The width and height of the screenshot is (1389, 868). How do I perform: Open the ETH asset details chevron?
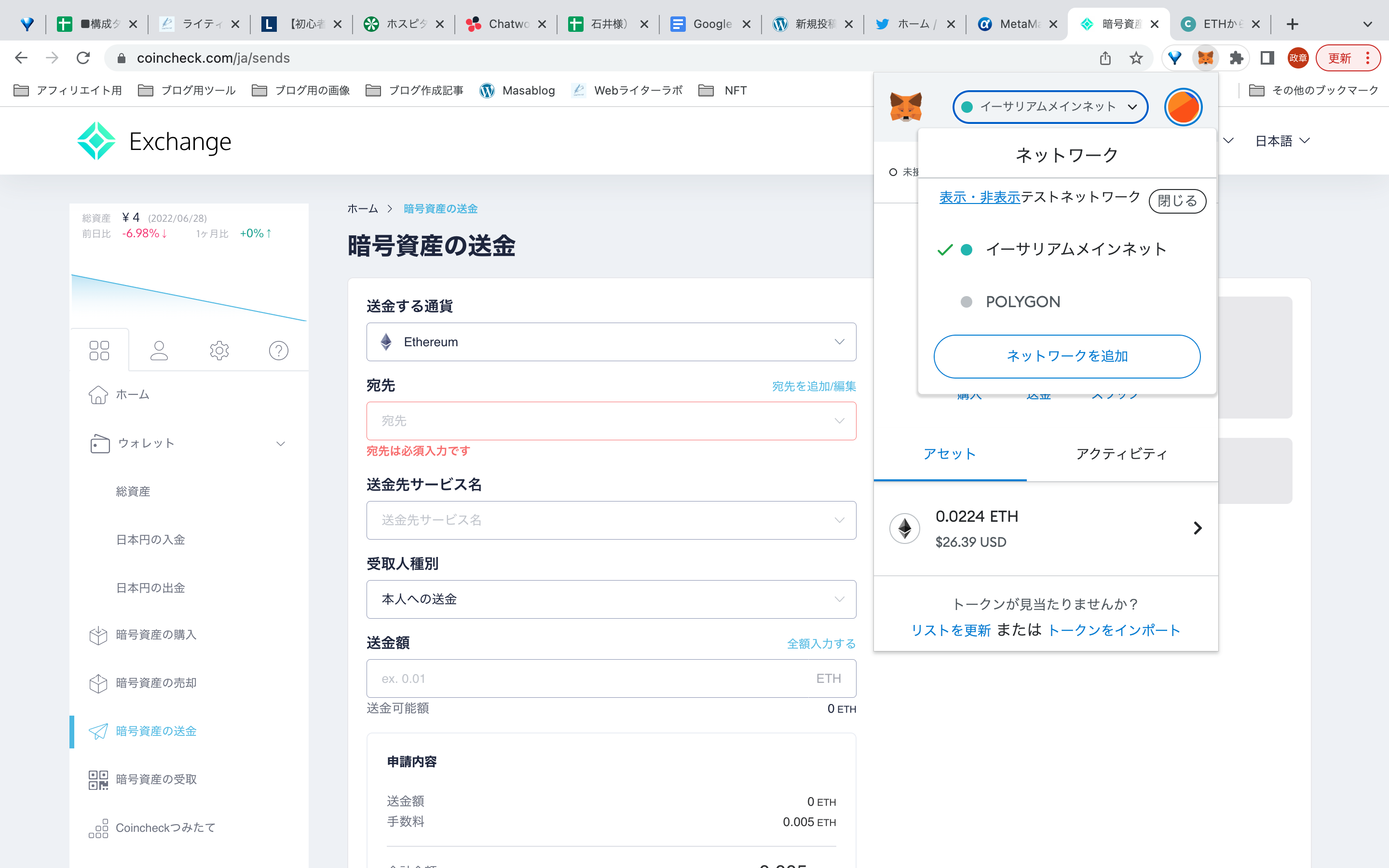pos(1198,528)
